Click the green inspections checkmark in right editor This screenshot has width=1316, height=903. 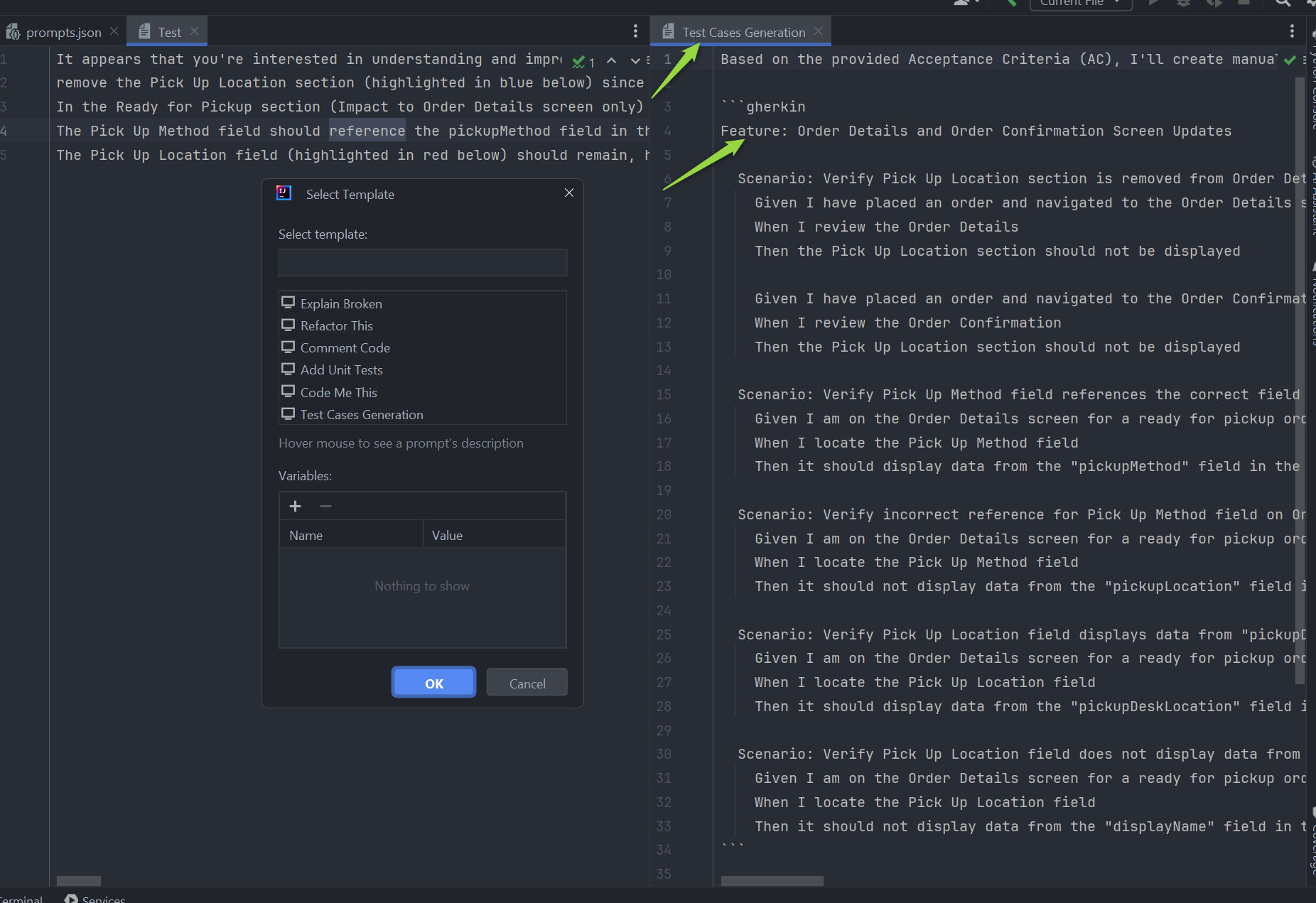point(1290,60)
